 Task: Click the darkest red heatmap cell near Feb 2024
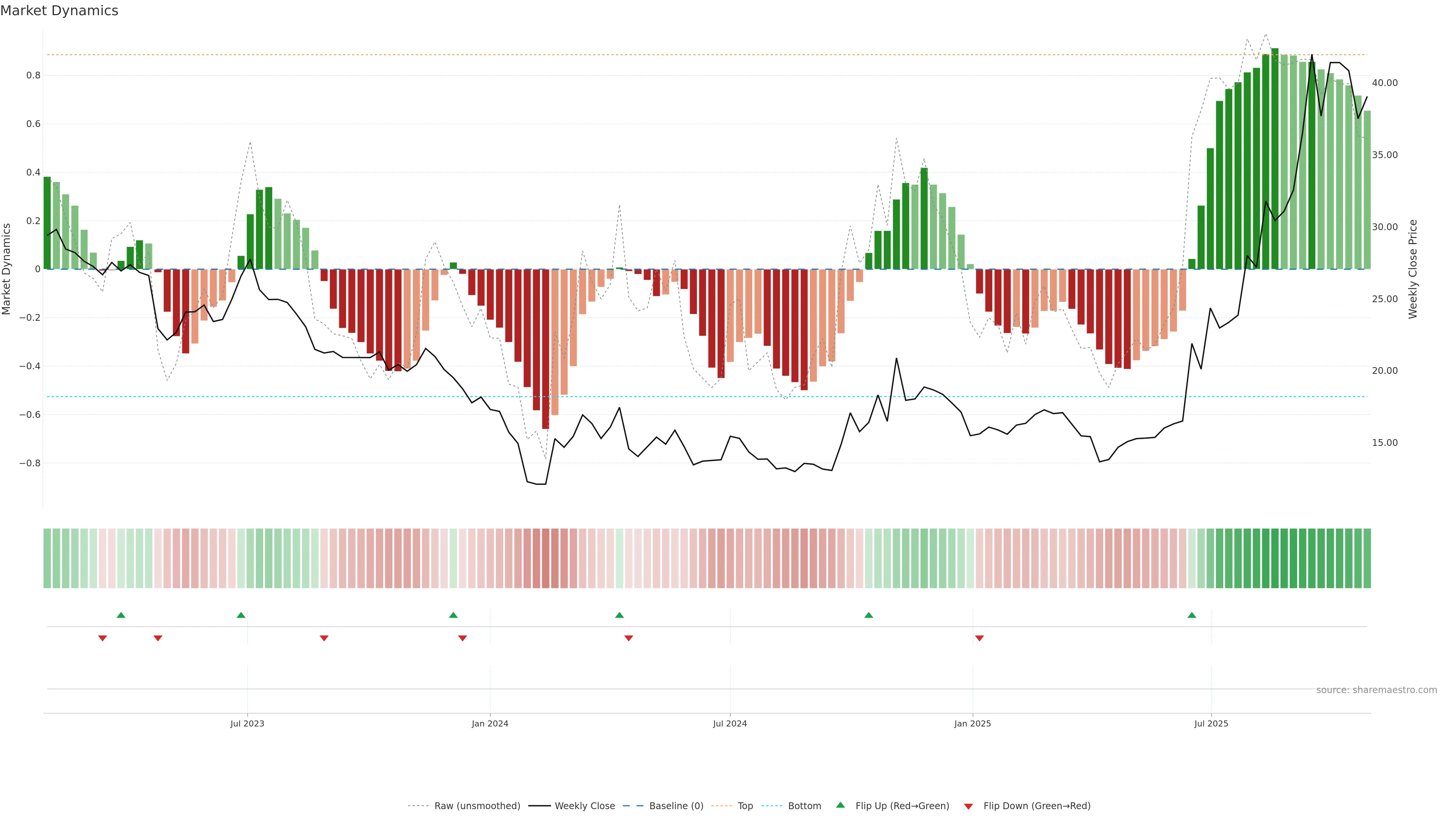click(546, 558)
